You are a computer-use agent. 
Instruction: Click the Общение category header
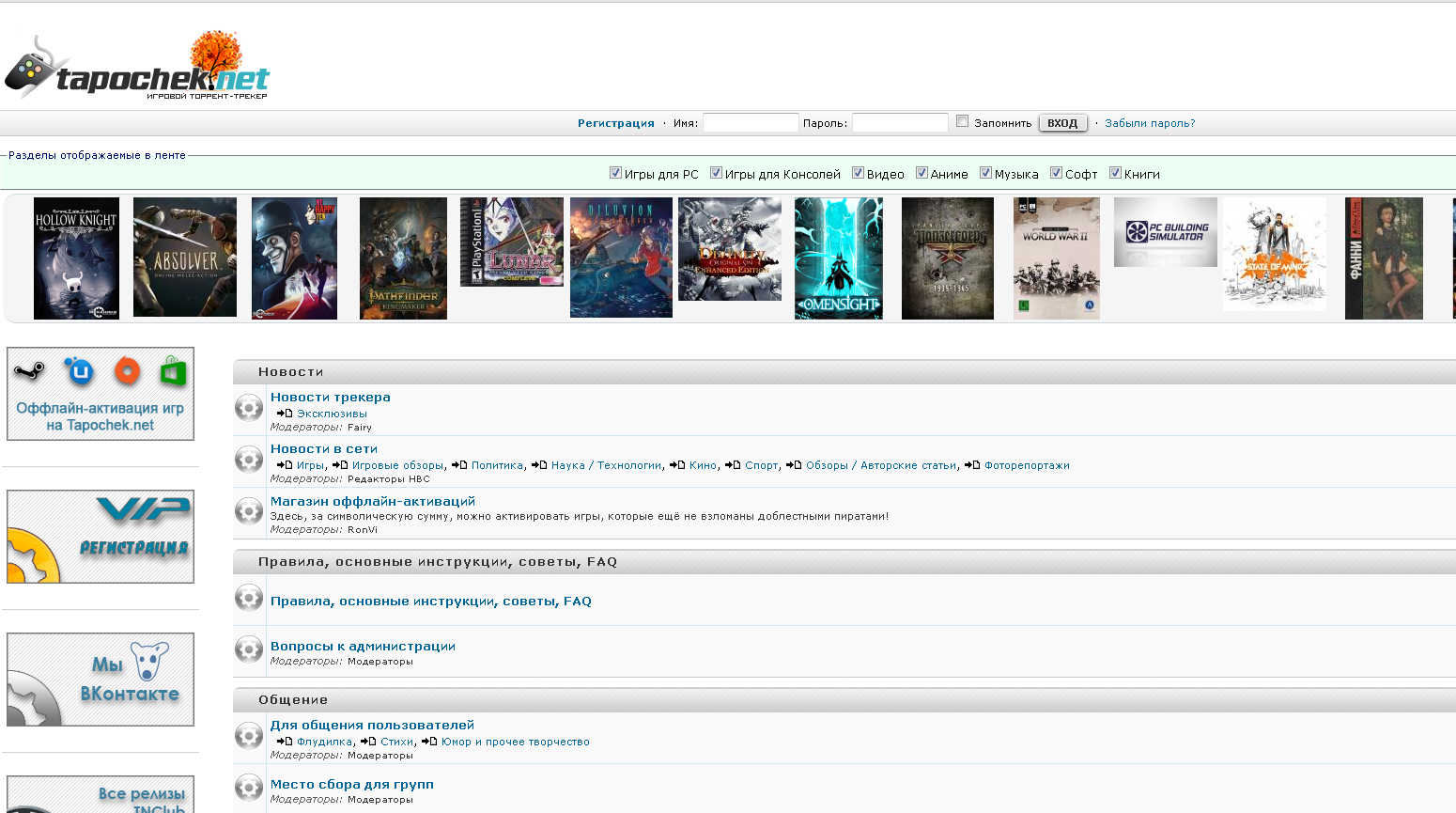click(293, 700)
